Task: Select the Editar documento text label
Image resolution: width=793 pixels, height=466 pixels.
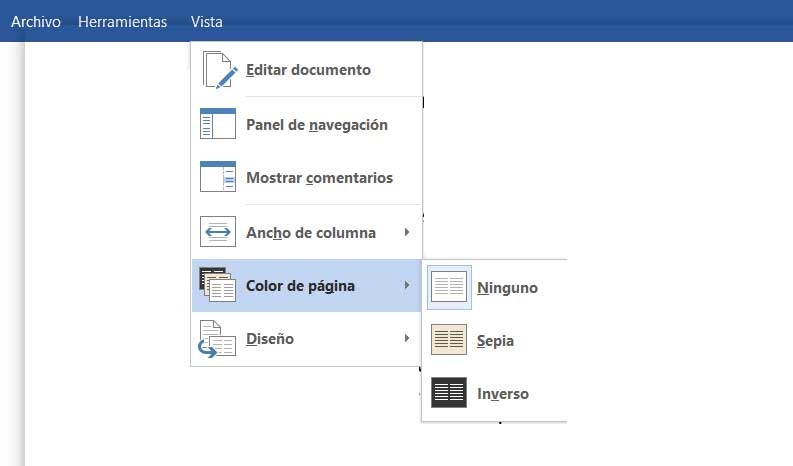Action: click(308, 70)
